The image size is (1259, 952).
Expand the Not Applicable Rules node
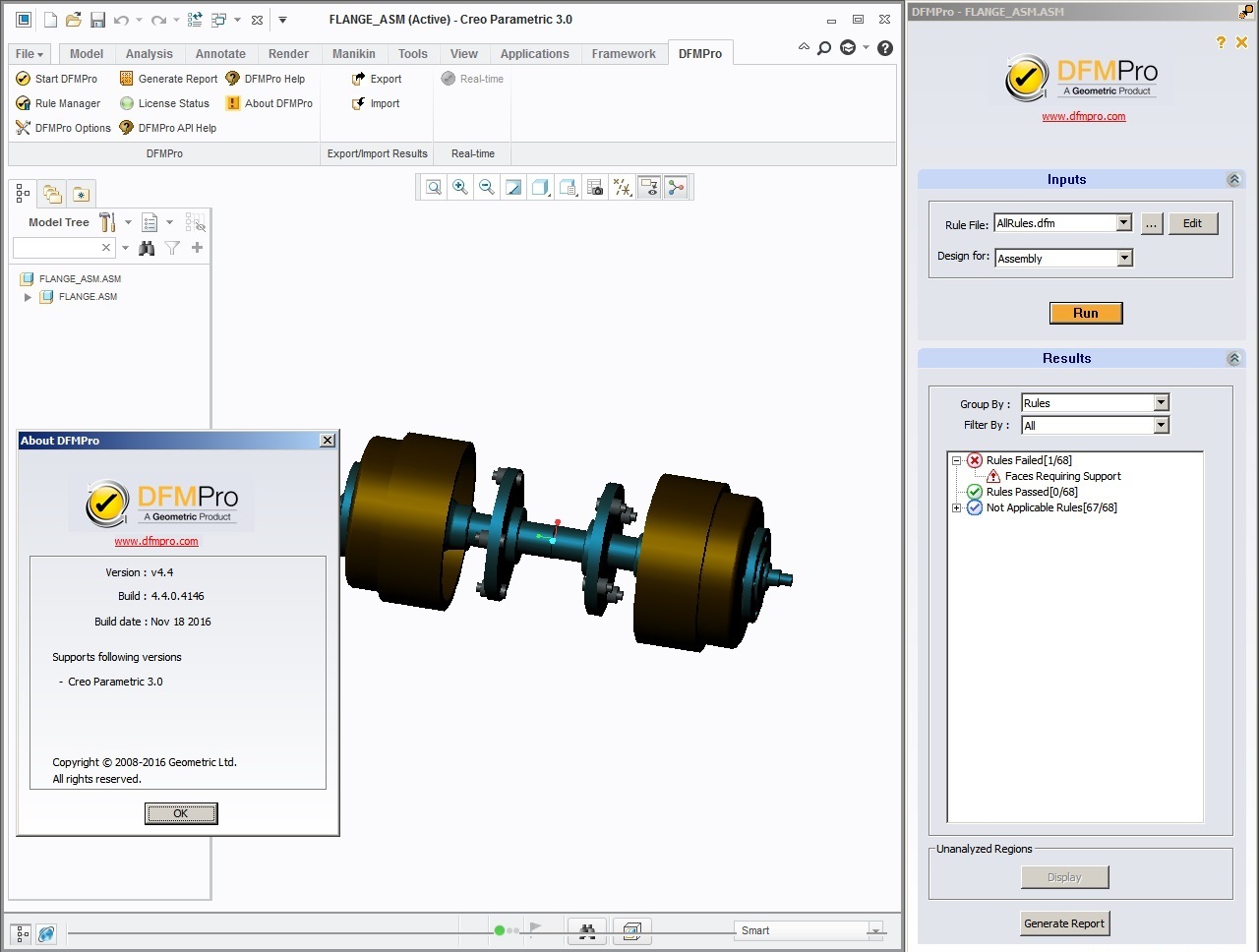[x=956, y=507]
